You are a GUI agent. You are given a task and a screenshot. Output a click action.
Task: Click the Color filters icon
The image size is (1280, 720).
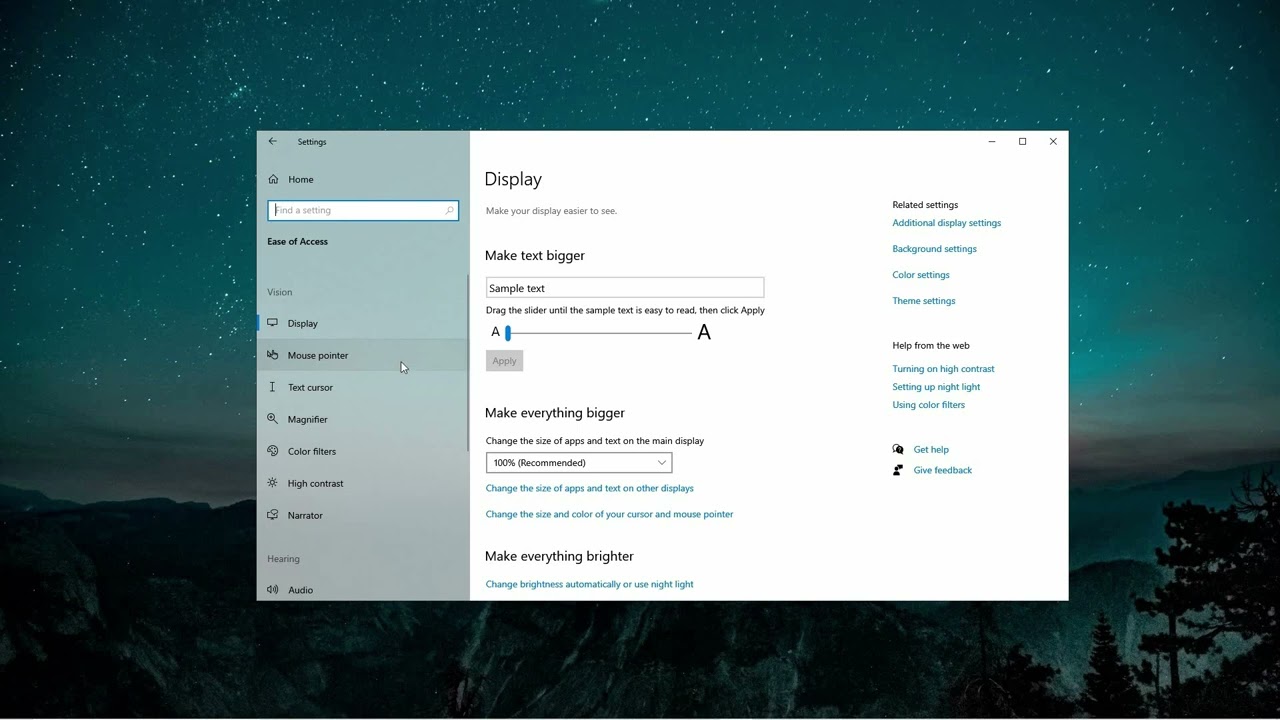[272, 451]
